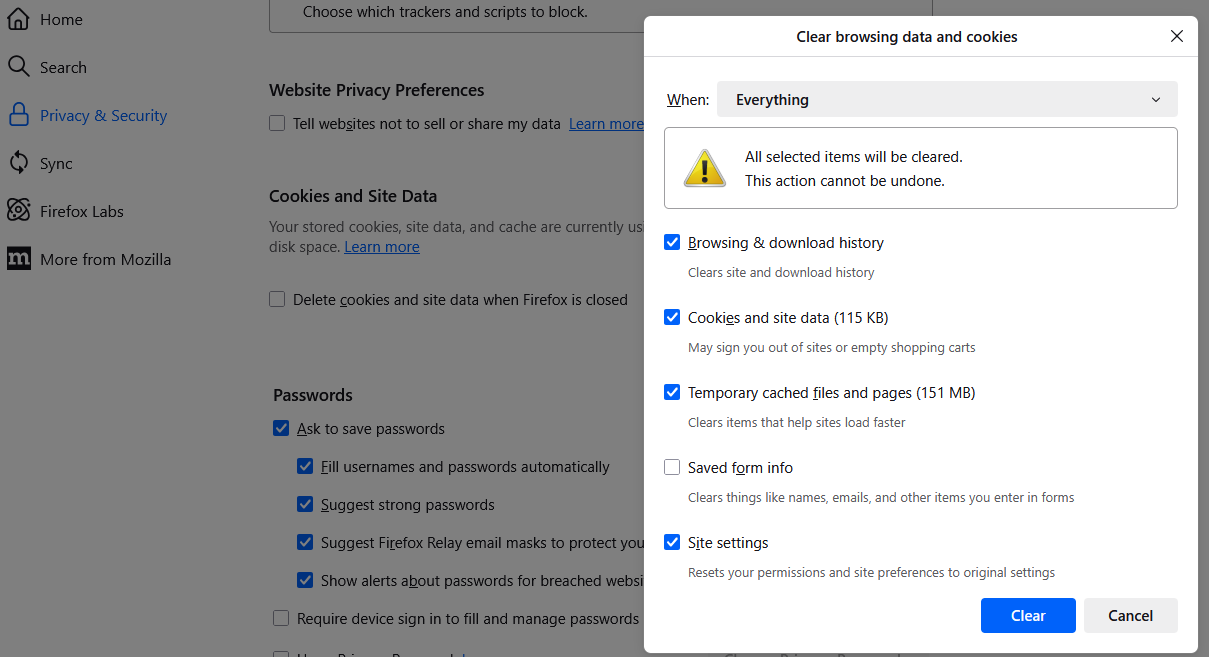
Task: Click the Firefox Labs icon
Action: tap(18, 211)
